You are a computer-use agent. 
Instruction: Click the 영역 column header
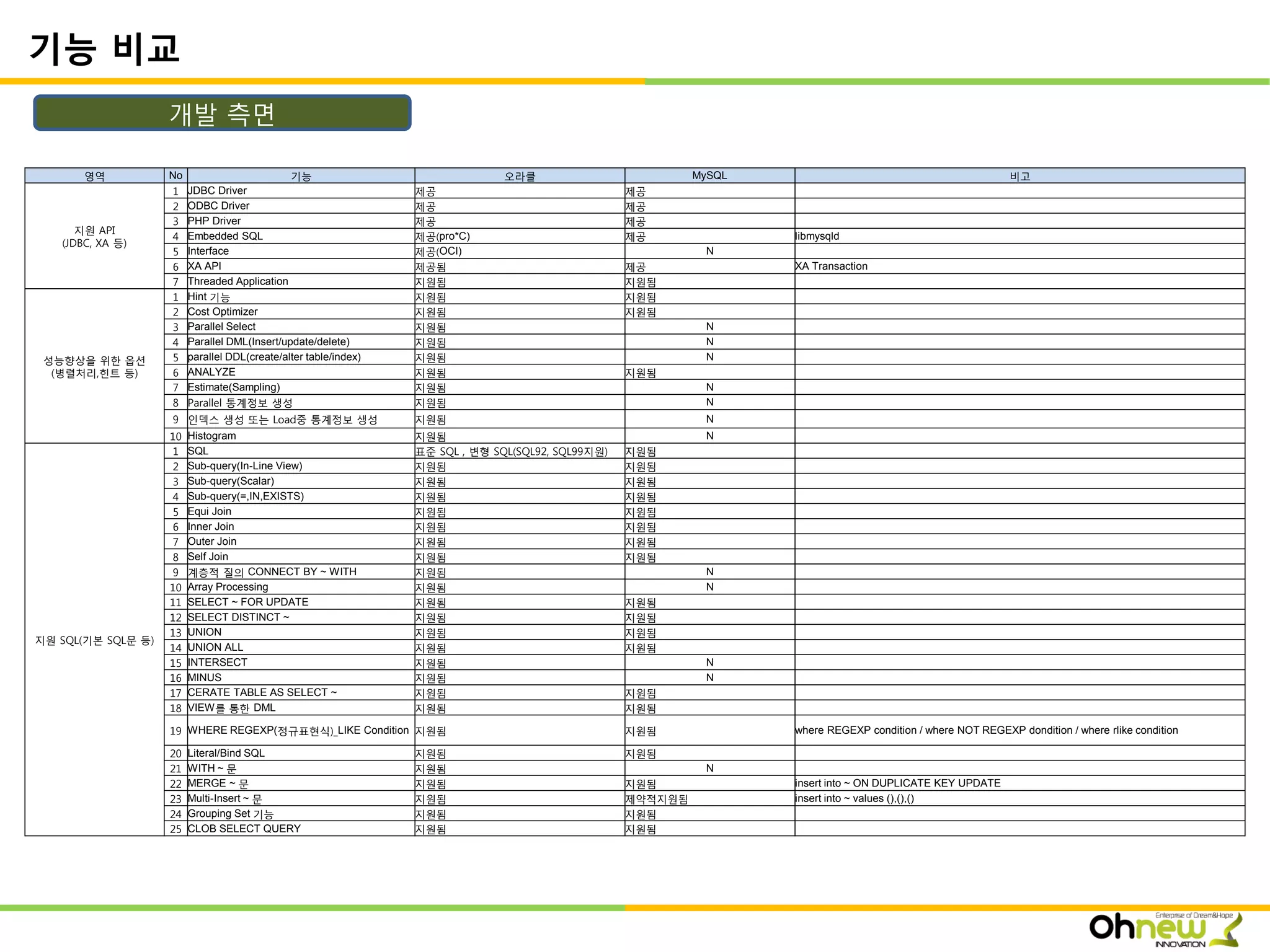click(x=94, y=176)
